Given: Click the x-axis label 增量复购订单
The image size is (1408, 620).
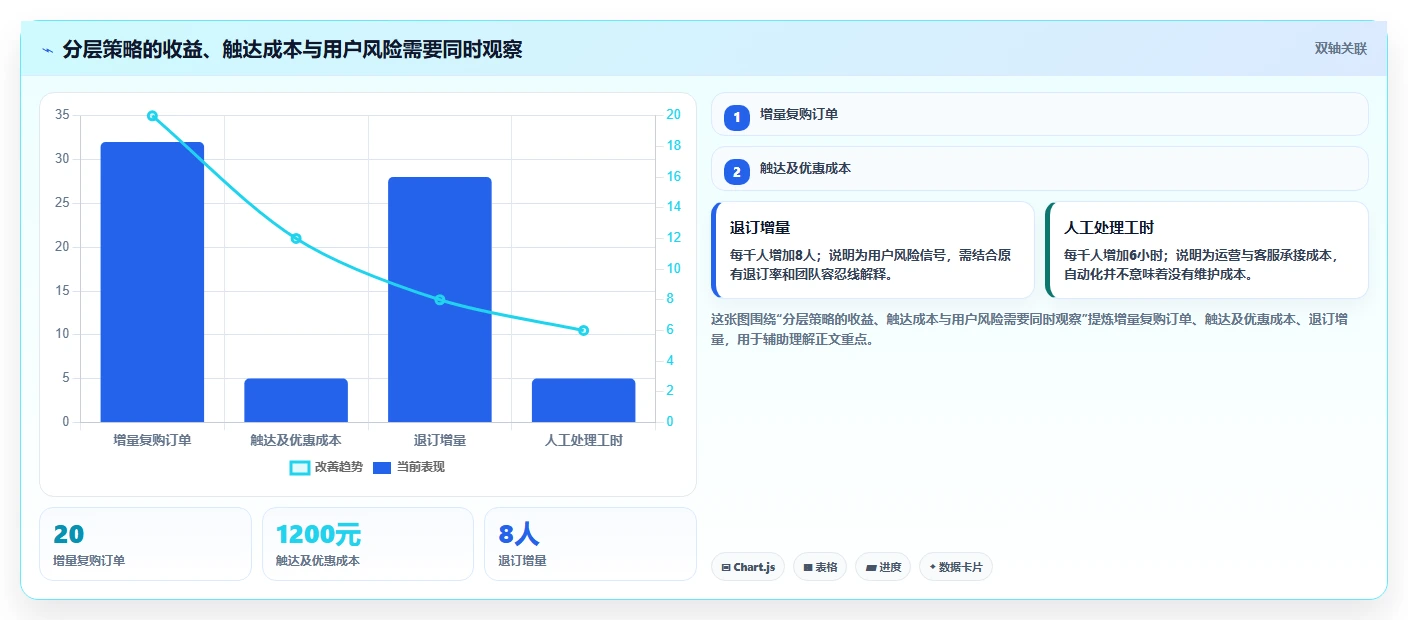Looking at the screenshot, I should point(152,440).
